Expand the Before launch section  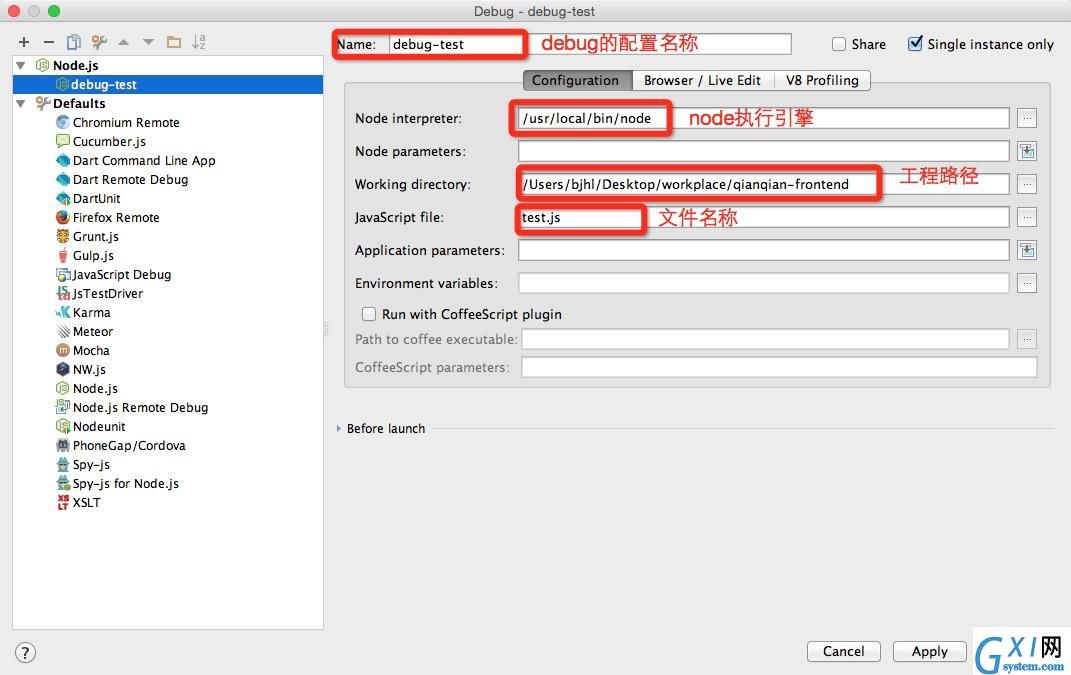click(339, 428)
